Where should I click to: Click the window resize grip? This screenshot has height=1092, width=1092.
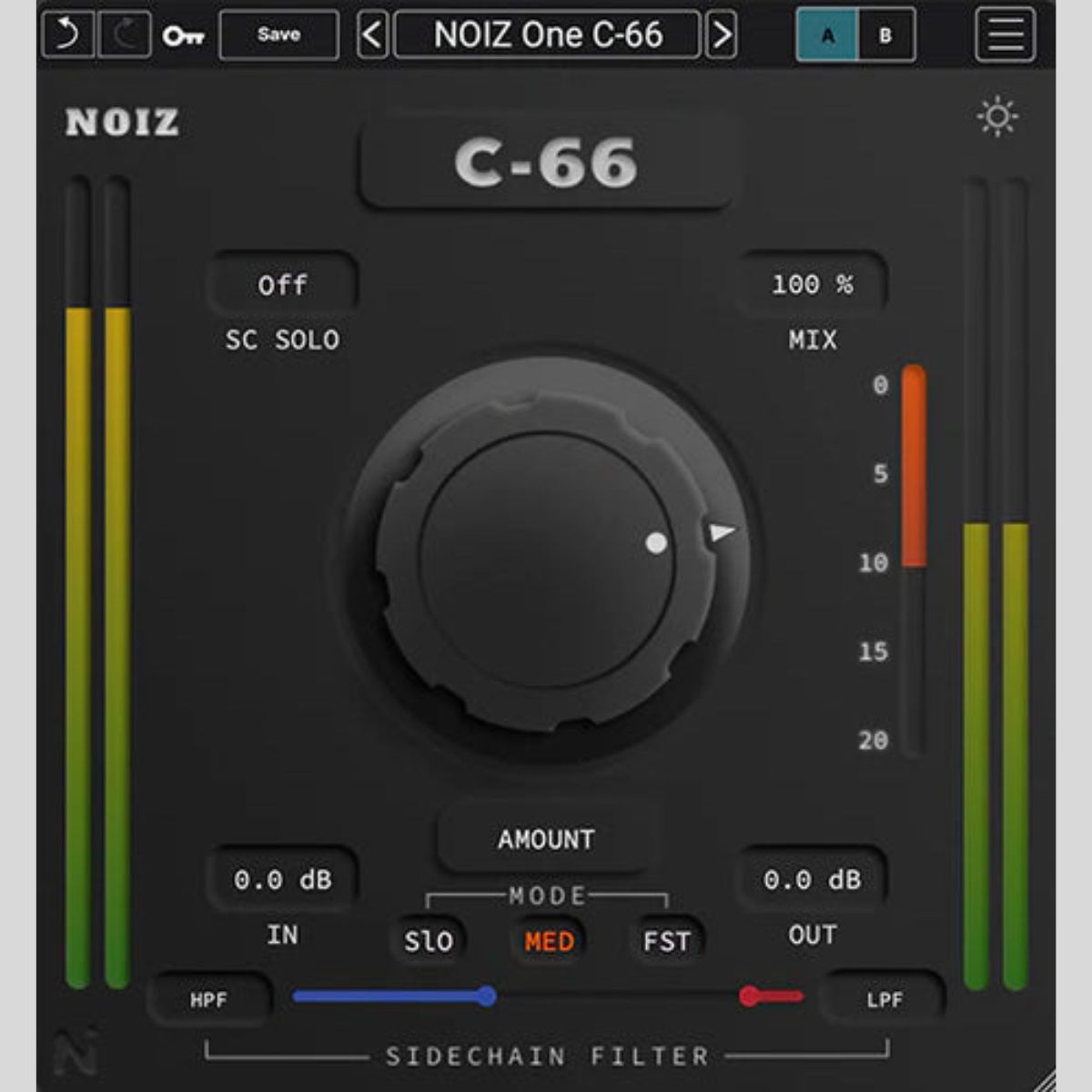tap(1044, 1081)
